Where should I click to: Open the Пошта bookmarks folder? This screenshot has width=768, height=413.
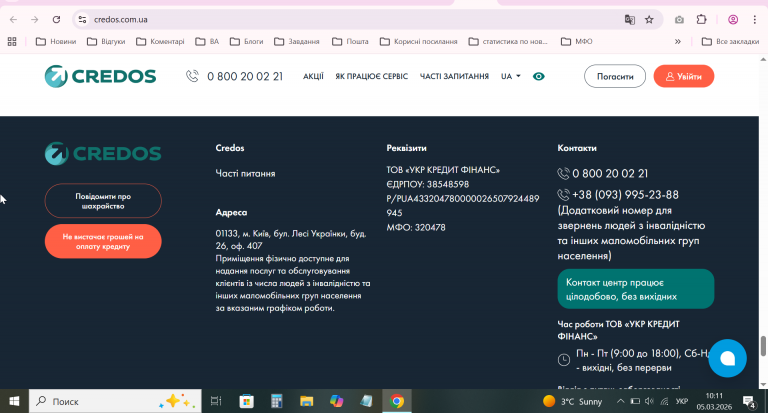click(x=350, y=42)
